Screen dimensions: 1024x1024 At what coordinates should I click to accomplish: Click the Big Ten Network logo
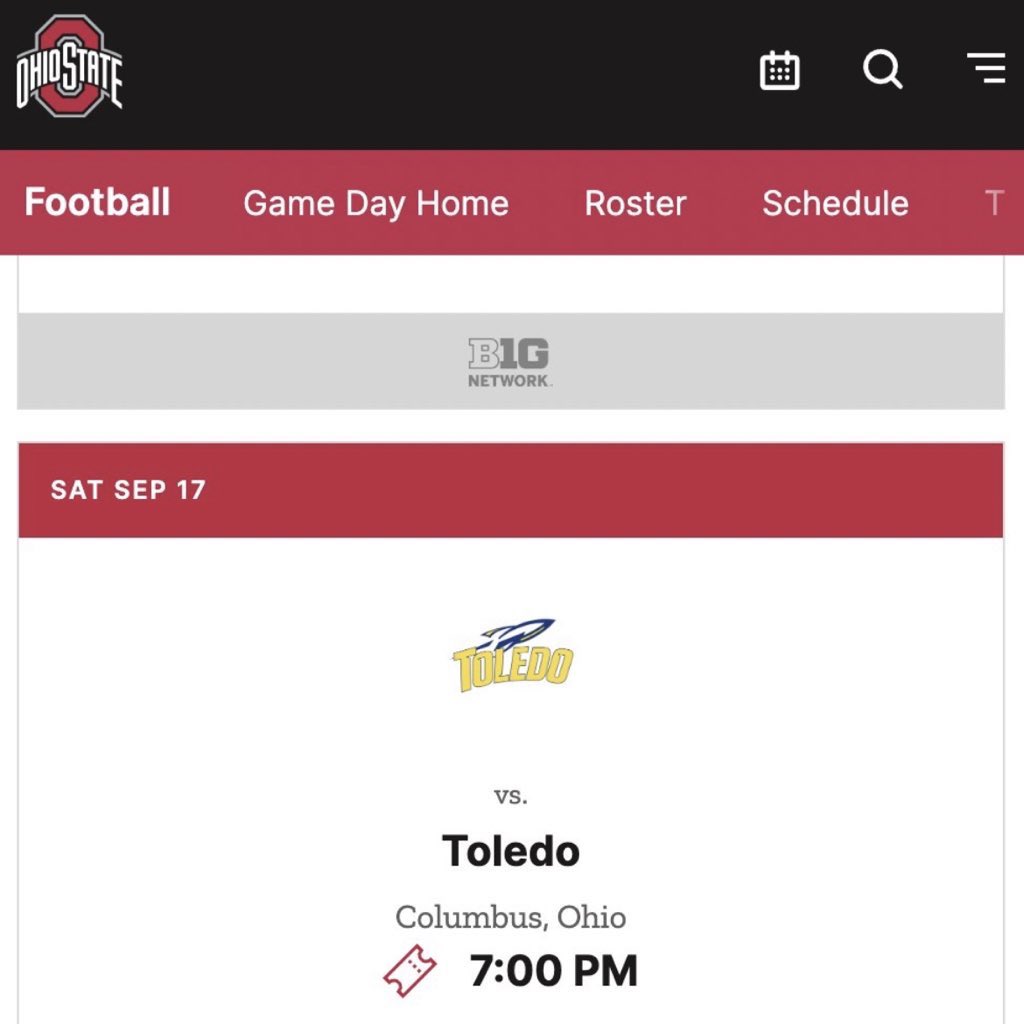coord(510,362)
